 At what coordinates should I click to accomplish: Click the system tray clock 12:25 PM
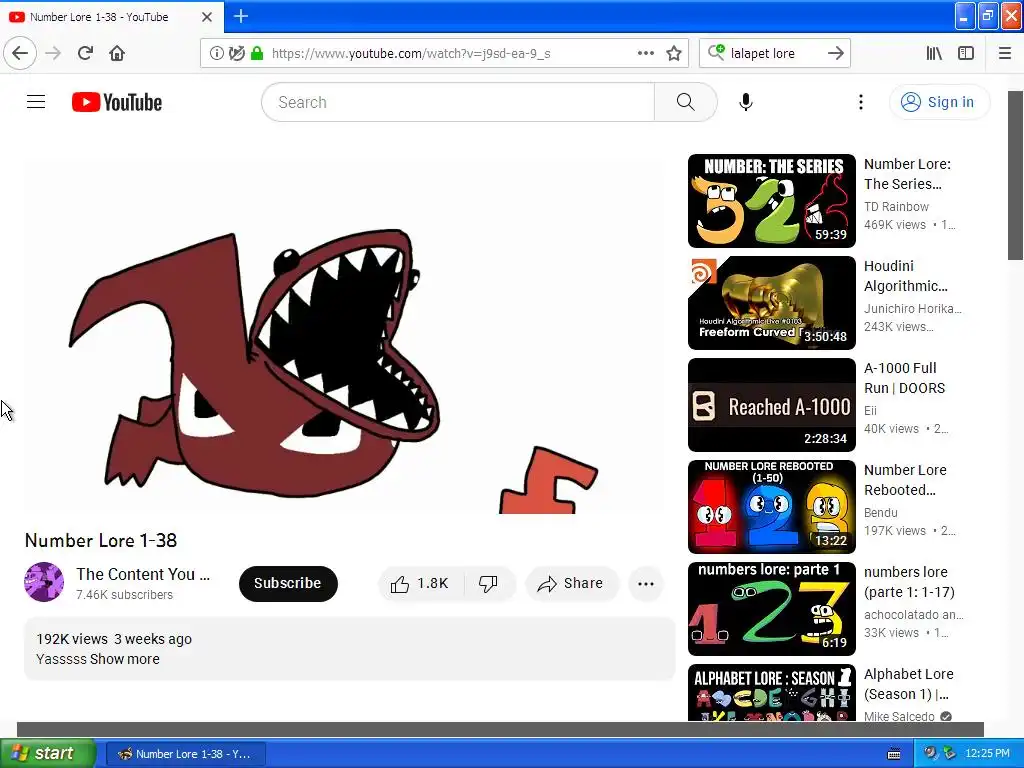pyautogui.click(x=987, y=754)
